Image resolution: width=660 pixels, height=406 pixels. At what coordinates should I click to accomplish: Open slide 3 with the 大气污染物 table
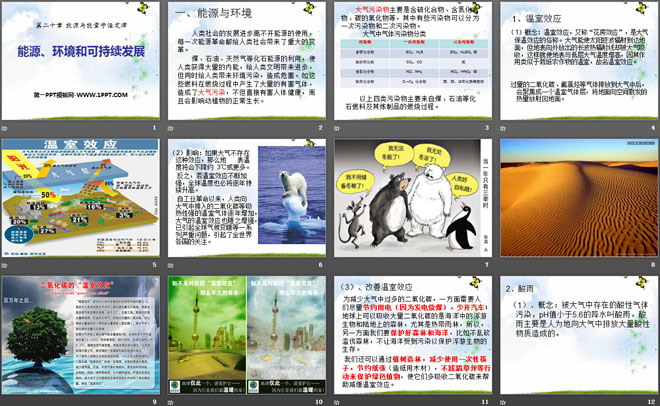pyautogui.click(x=413, y=61)
